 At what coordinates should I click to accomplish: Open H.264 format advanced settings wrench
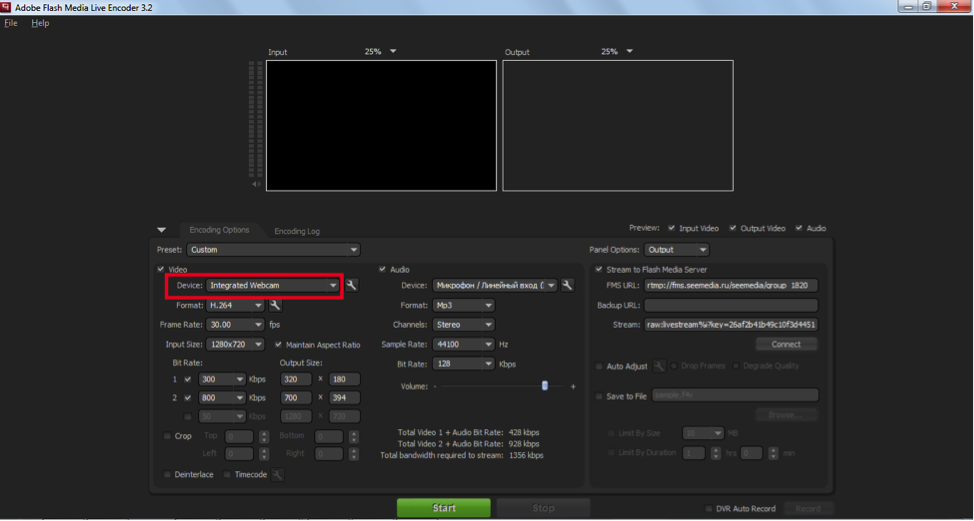275,306
